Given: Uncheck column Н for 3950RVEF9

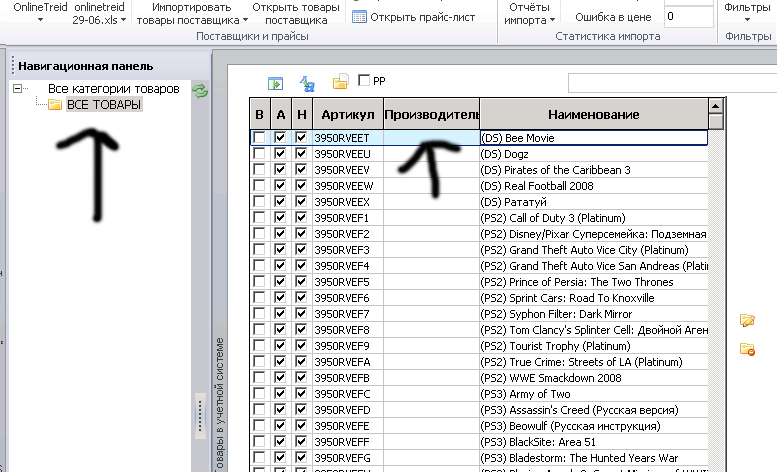Looking at the screenshot, I should pyautogui.click(x=301, y=345).
